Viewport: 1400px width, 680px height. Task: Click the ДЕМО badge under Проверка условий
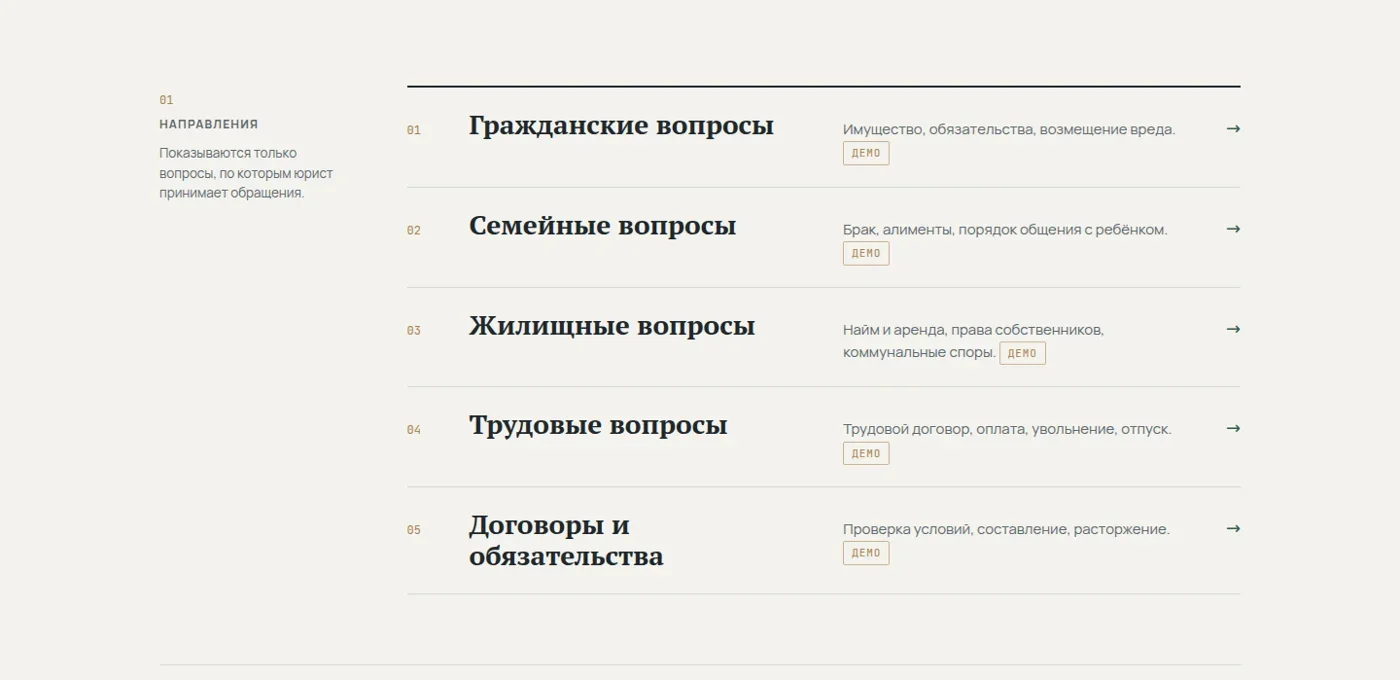866,553
